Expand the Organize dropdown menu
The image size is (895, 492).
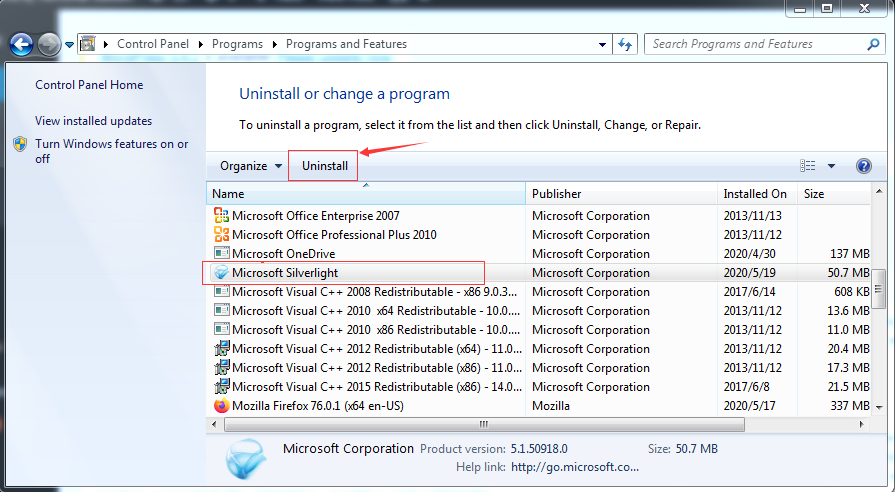251,166
